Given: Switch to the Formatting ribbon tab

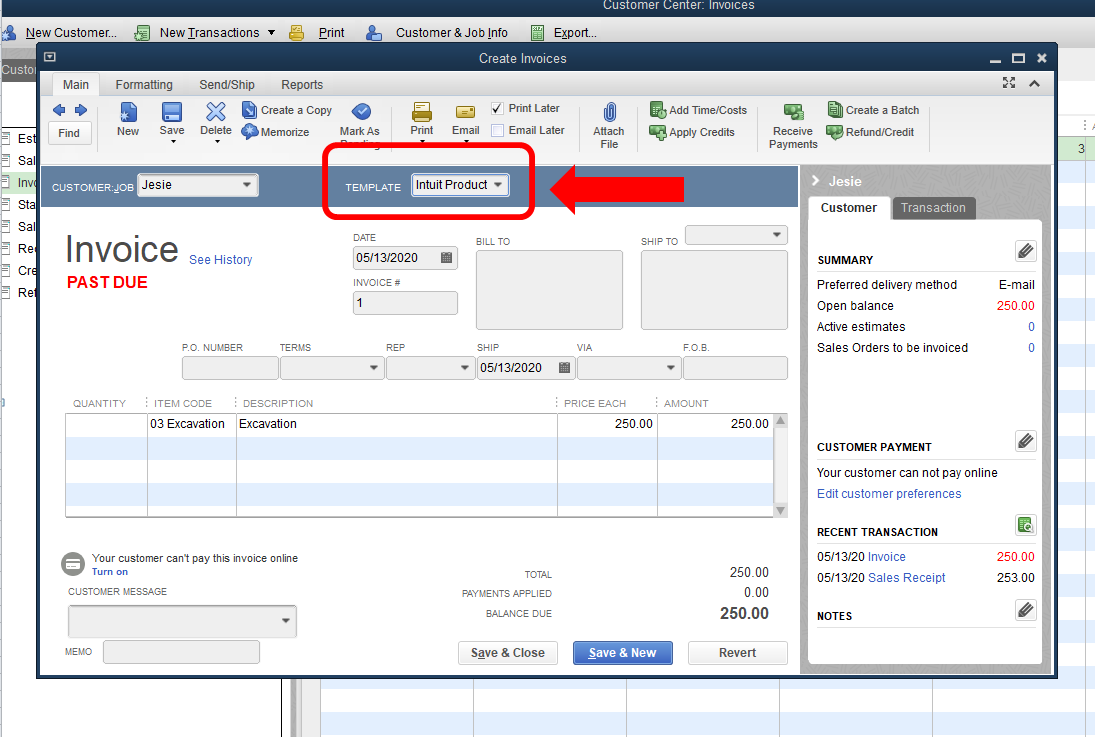Looking at the screenshot, I should pos(144,85).
